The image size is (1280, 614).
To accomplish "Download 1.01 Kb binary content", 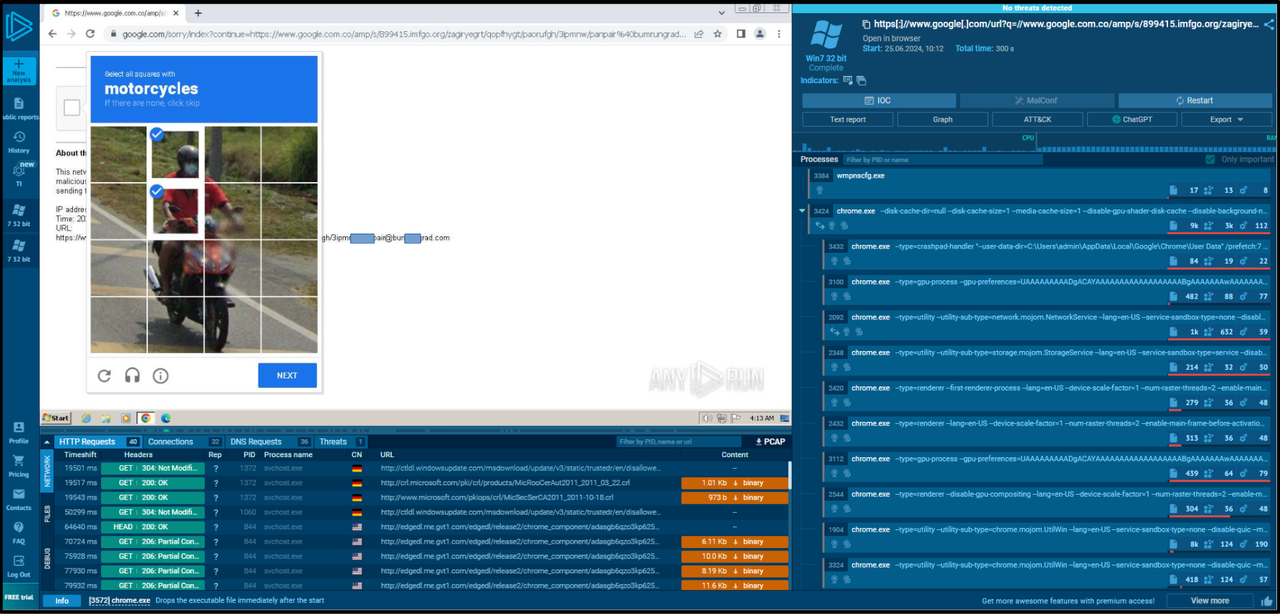I will (733, 483).
